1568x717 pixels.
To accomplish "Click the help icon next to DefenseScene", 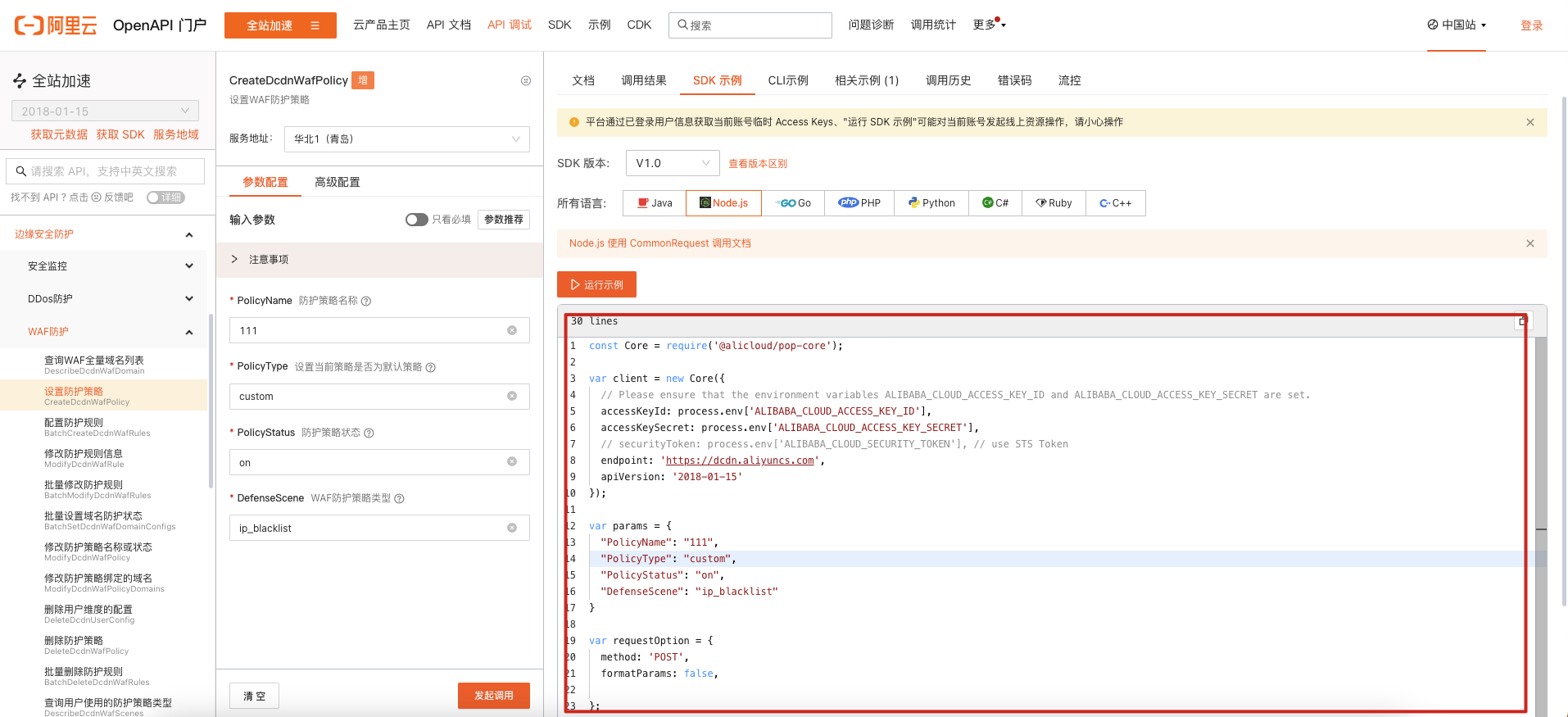I will [x=400, y=498].
